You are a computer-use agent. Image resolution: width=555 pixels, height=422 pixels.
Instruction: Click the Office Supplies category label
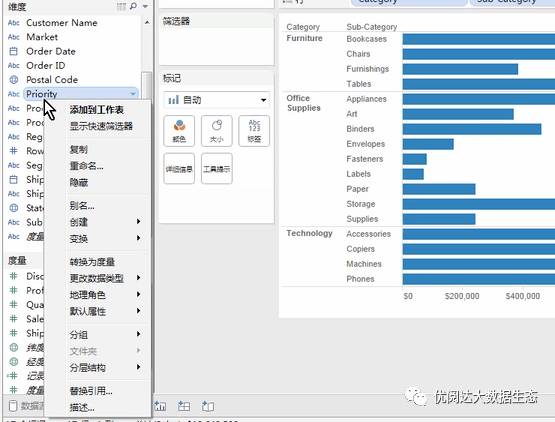pos(304,103)
